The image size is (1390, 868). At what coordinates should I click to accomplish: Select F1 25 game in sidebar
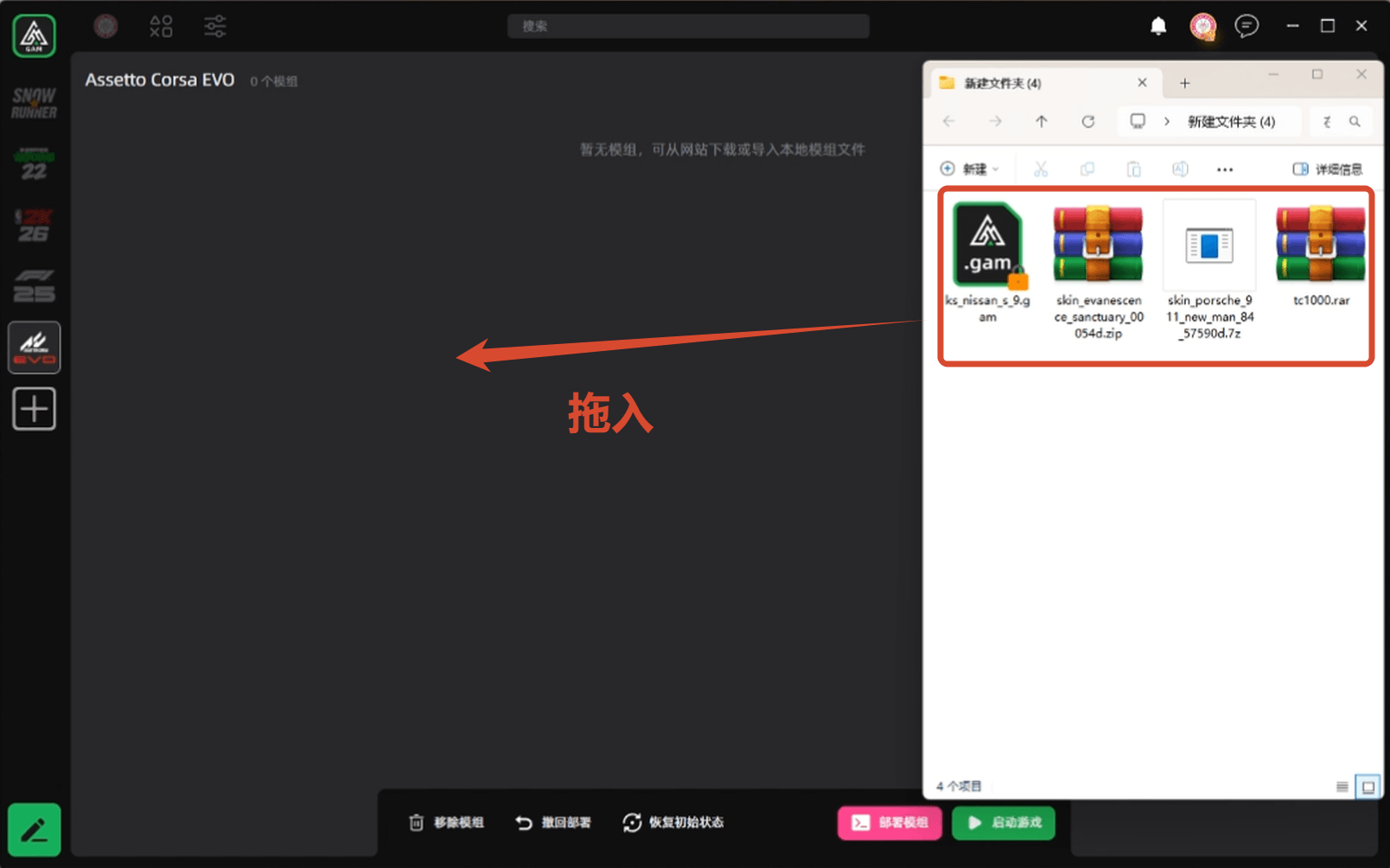click(34, 286)
